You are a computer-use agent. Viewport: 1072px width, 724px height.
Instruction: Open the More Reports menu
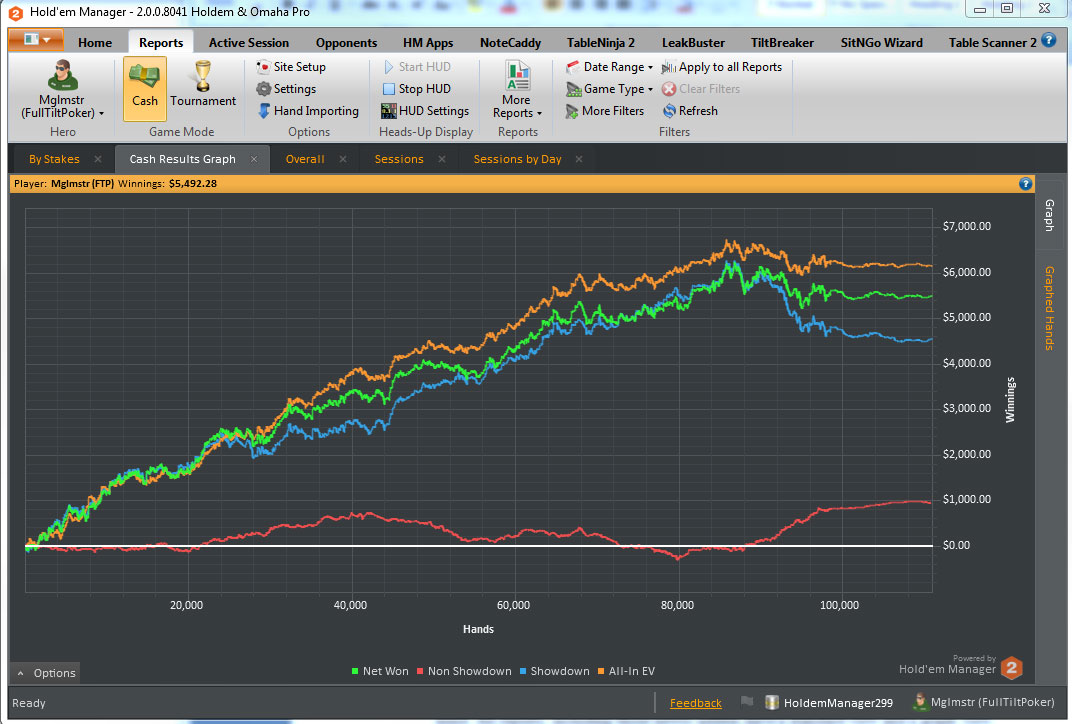pos(517,90)
